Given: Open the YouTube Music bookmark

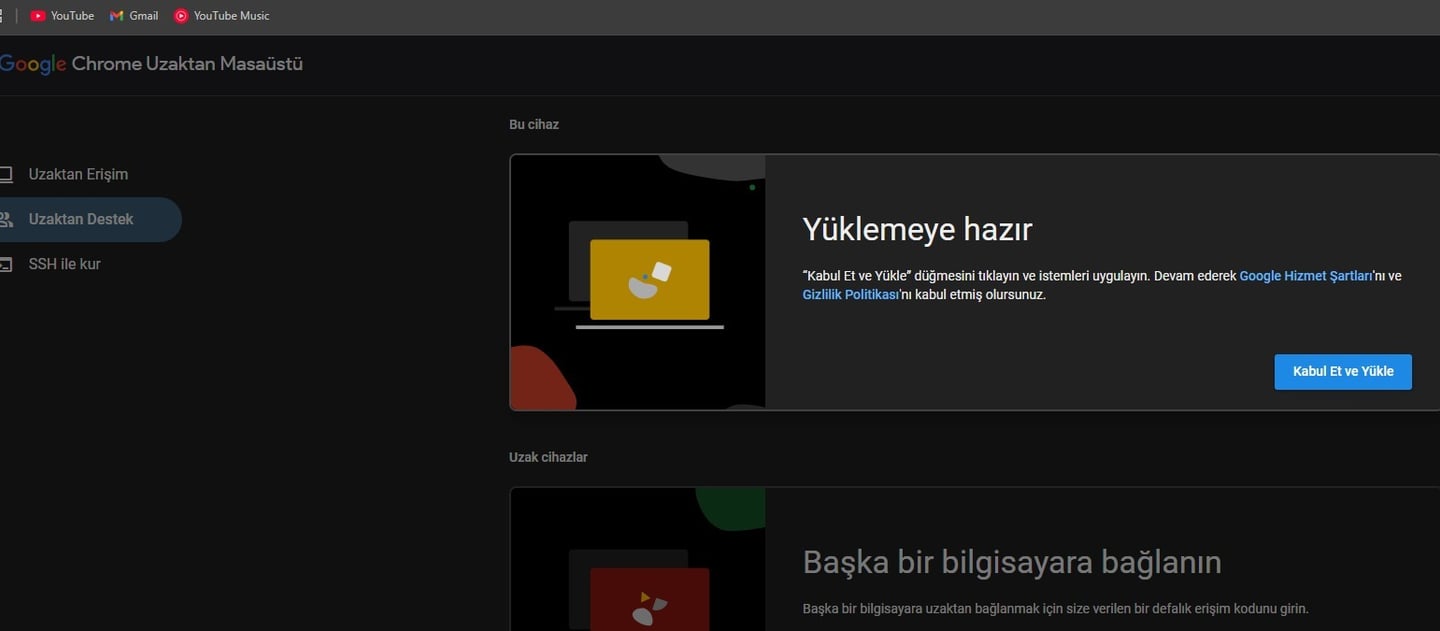Looking at the screenshot, I should (x=221, y=16).
